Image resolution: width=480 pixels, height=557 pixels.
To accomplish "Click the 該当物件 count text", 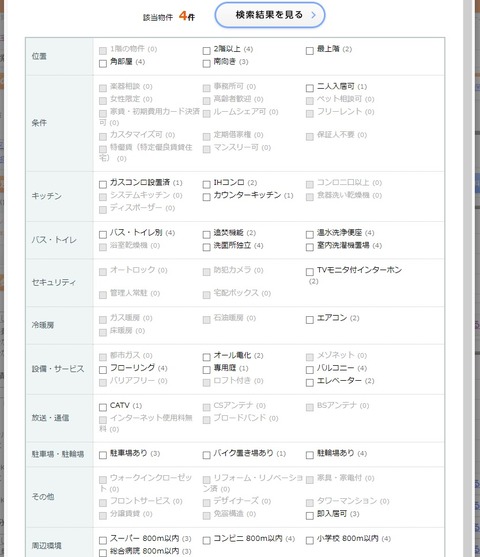I will click(169, 16).
